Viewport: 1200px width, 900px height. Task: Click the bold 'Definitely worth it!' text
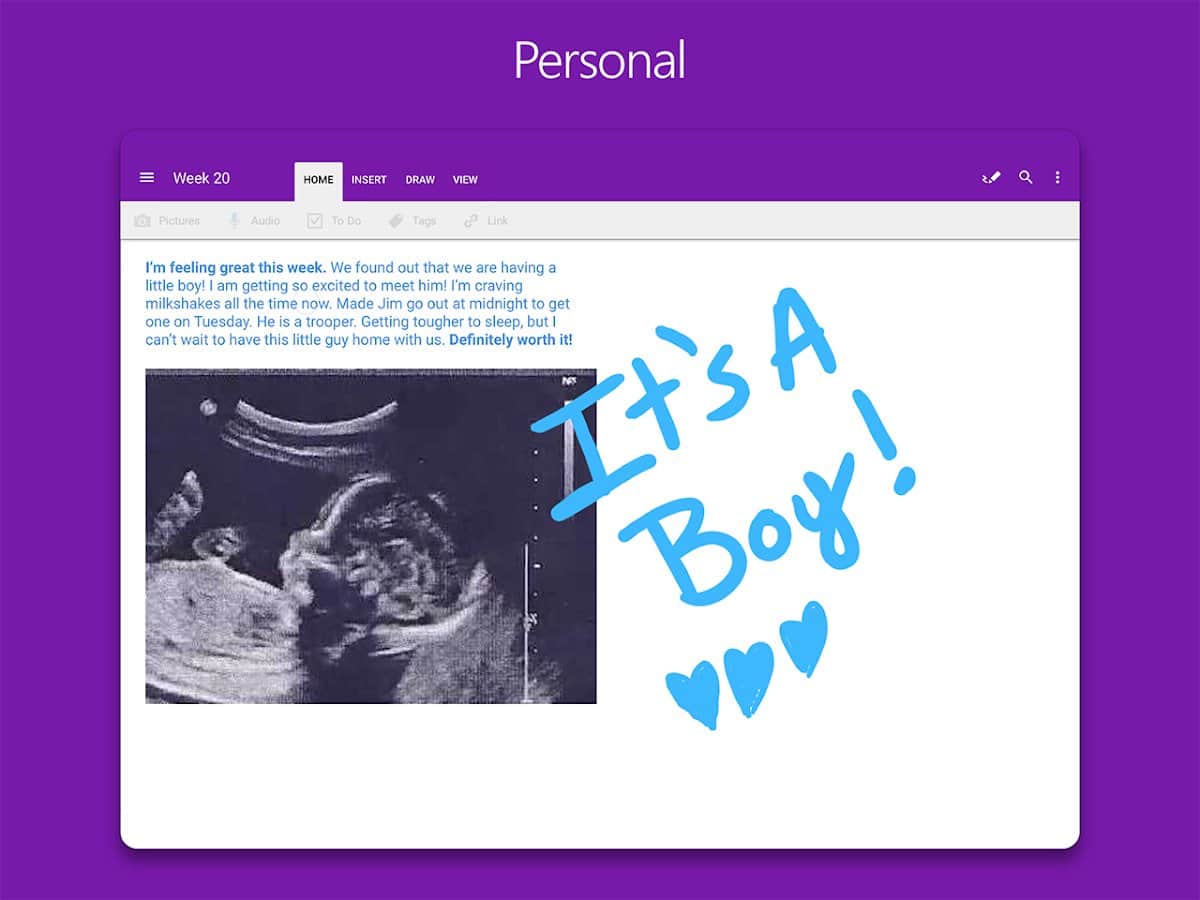point(510,340)
